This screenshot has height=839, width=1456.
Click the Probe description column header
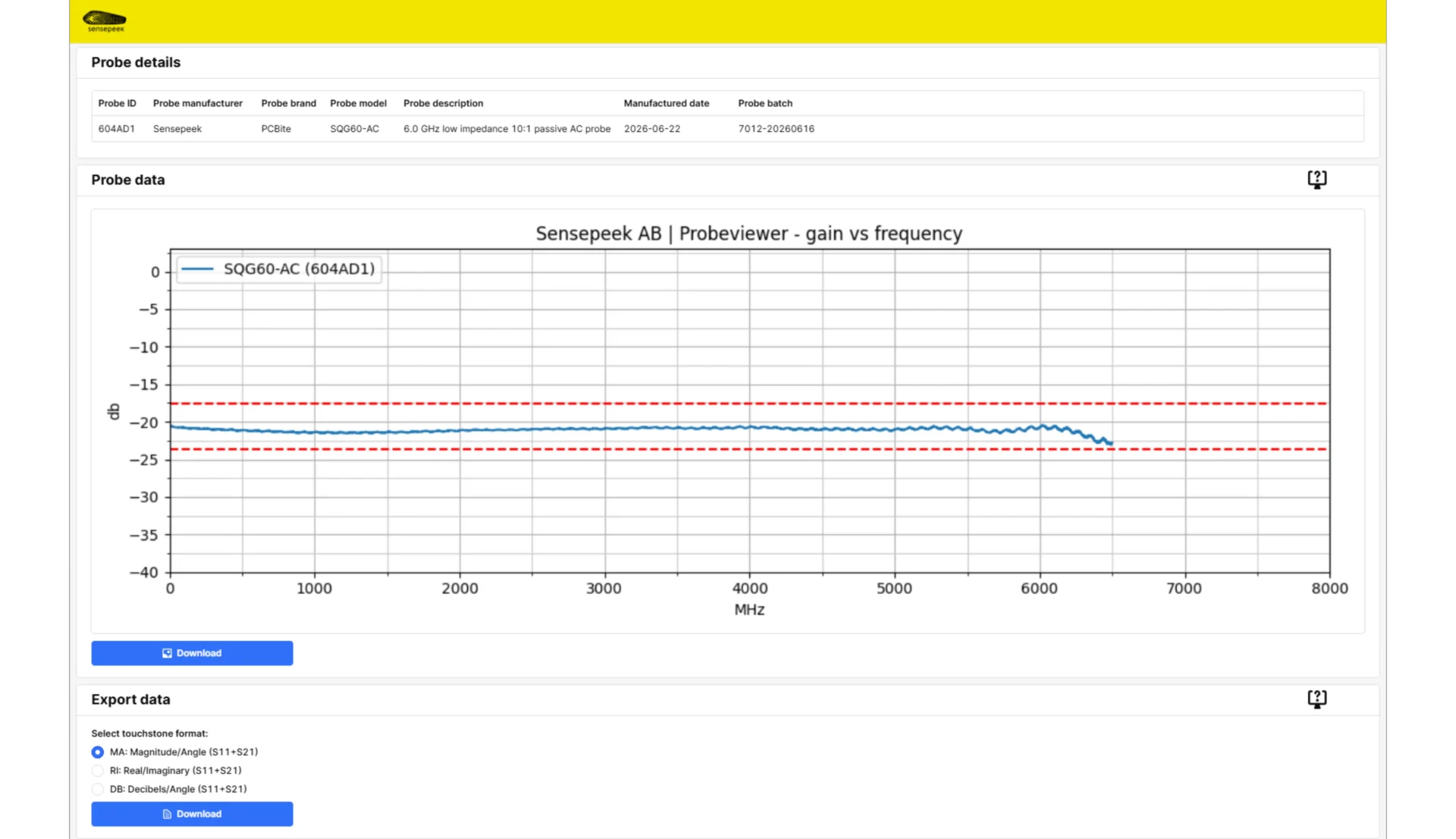click(443, 103)
